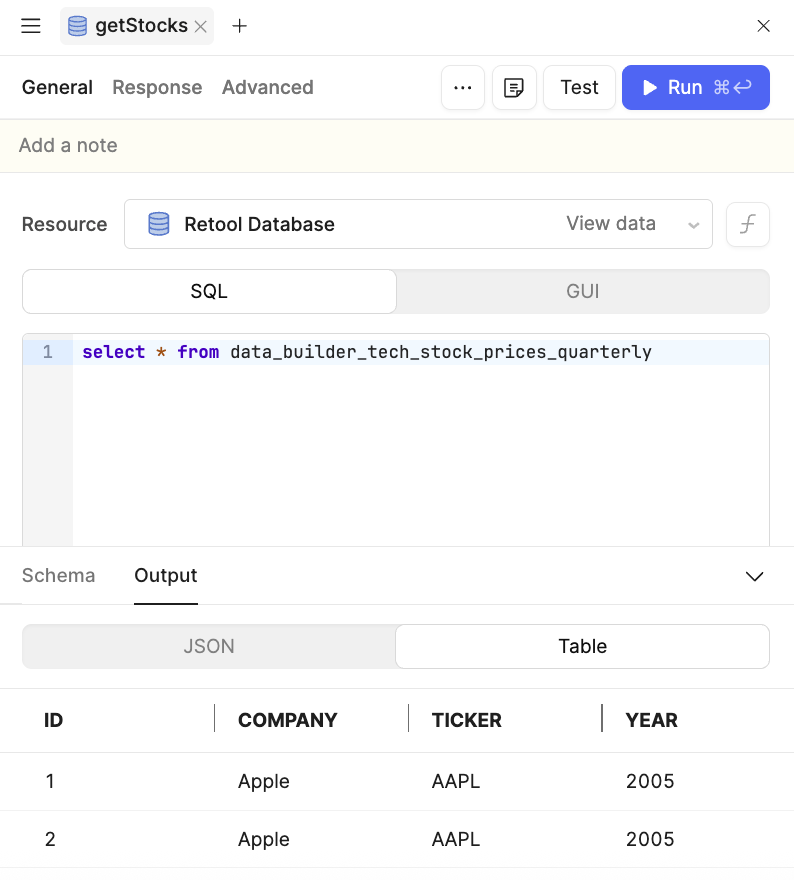The height and width of the screenshot is (880, 794).
Task: Add a new query with plus icon
Action: point(240,26)
